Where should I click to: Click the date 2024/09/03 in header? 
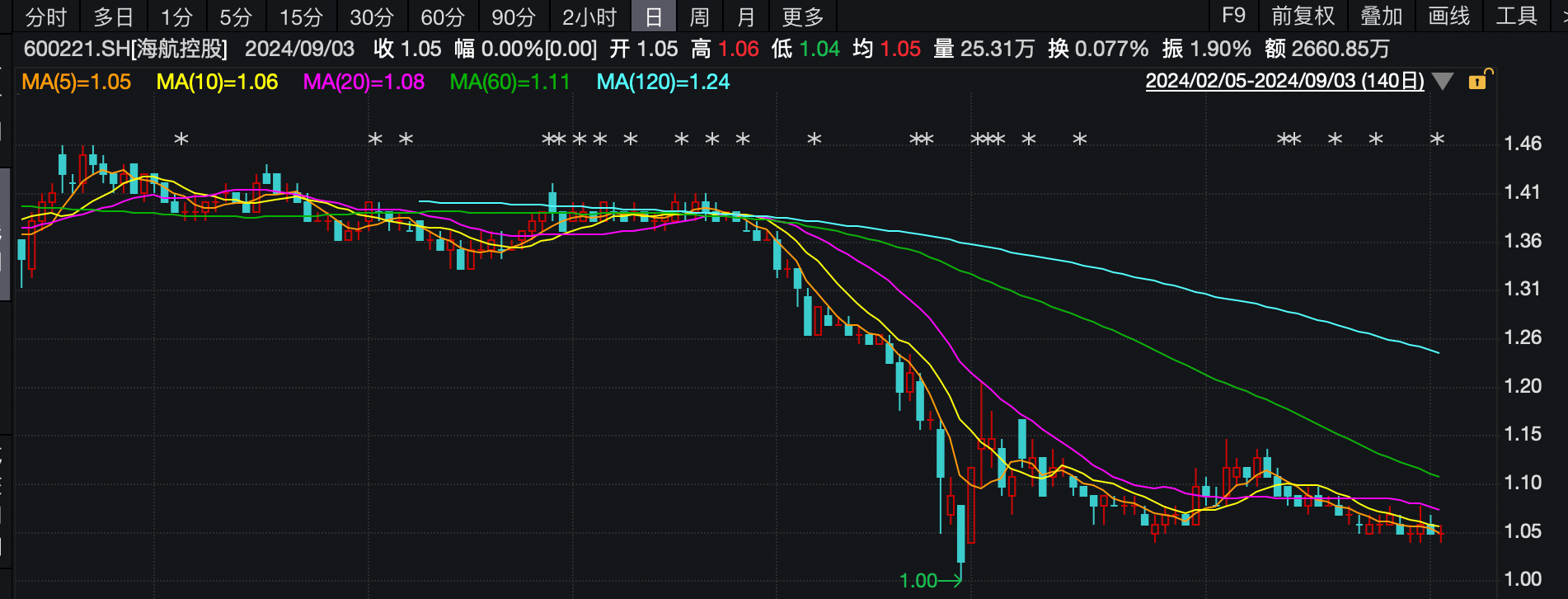(299, 49)
